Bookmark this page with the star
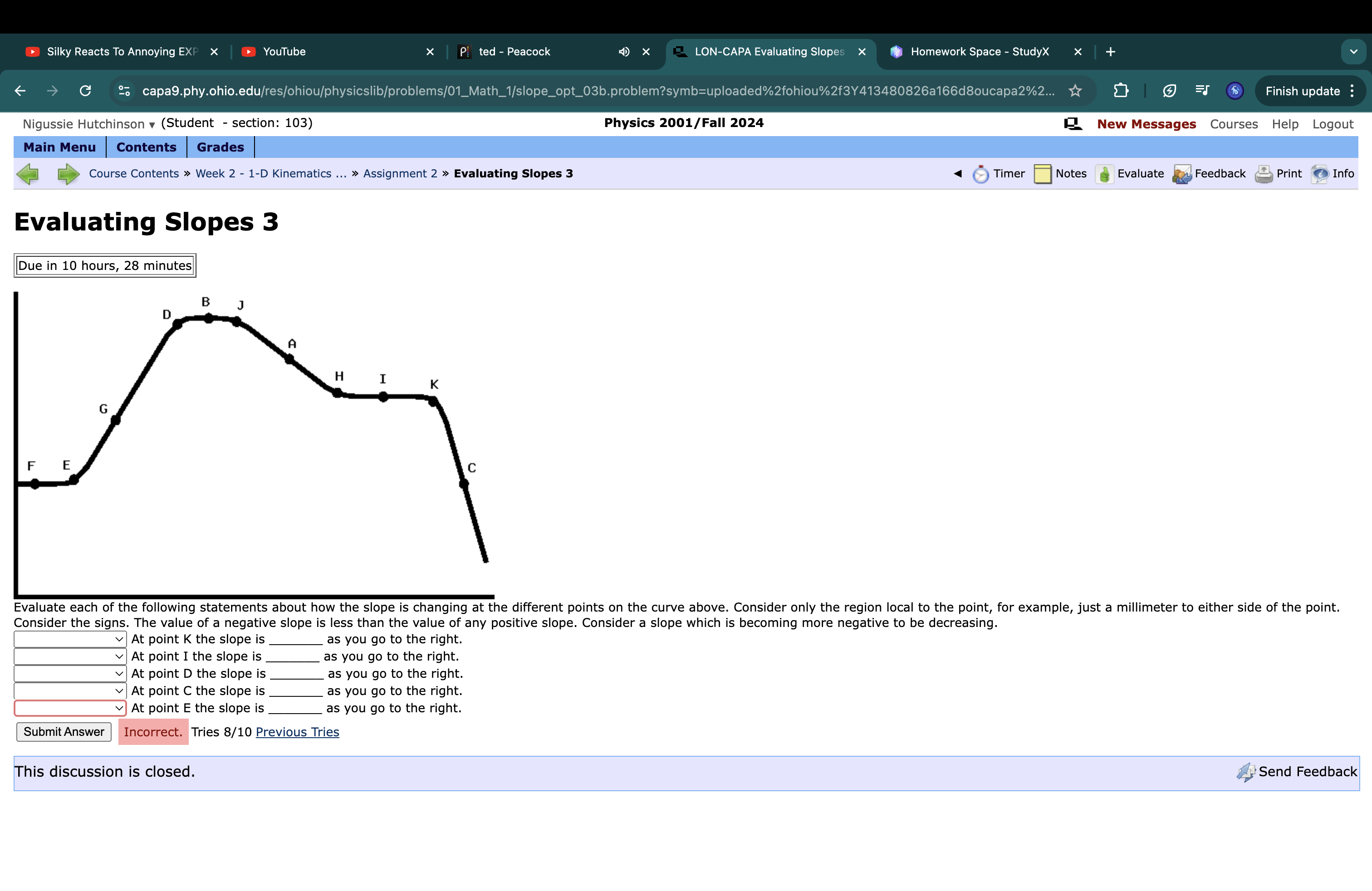Viewport: 1372px width, 891px height. [x=1074, y=91]
